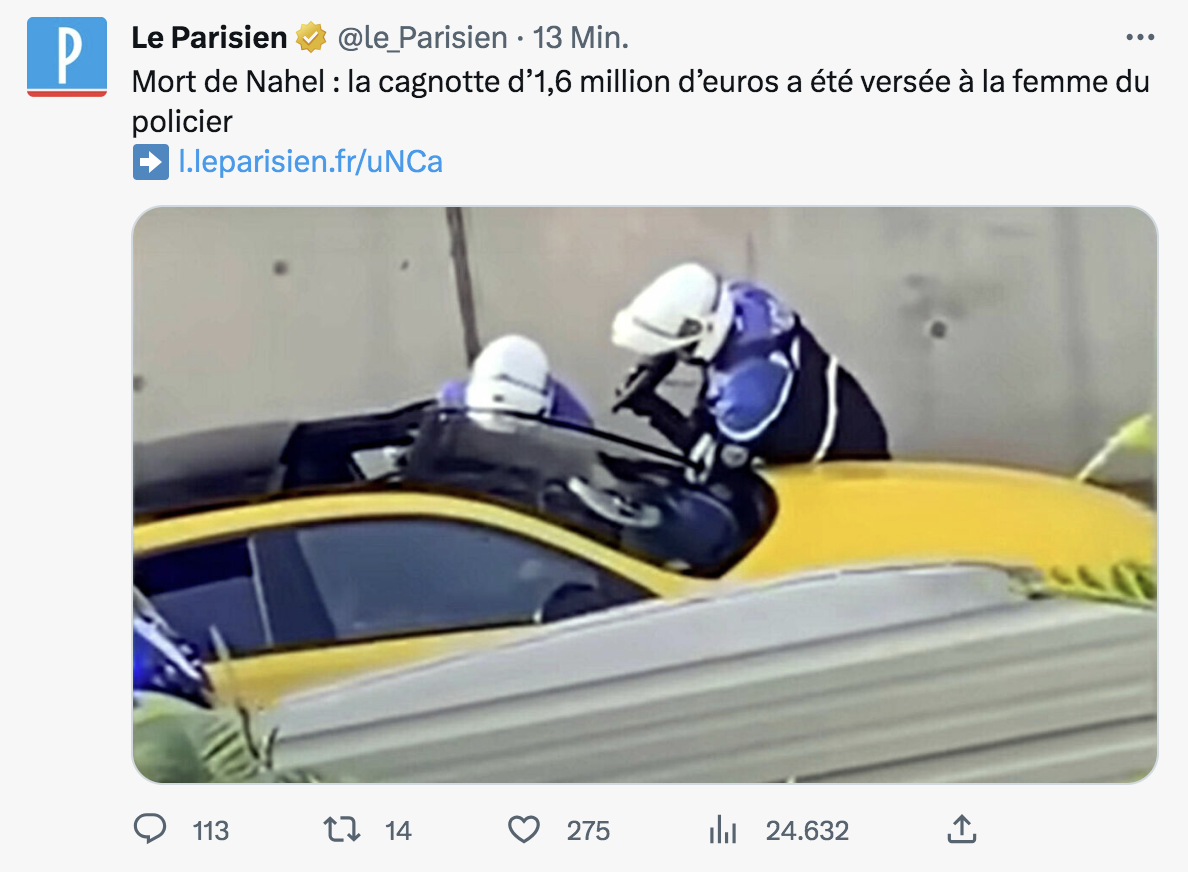Open the 13 Min. timestamp
The width and height of the screenshot is (1188, 872).
click(580, 37)
